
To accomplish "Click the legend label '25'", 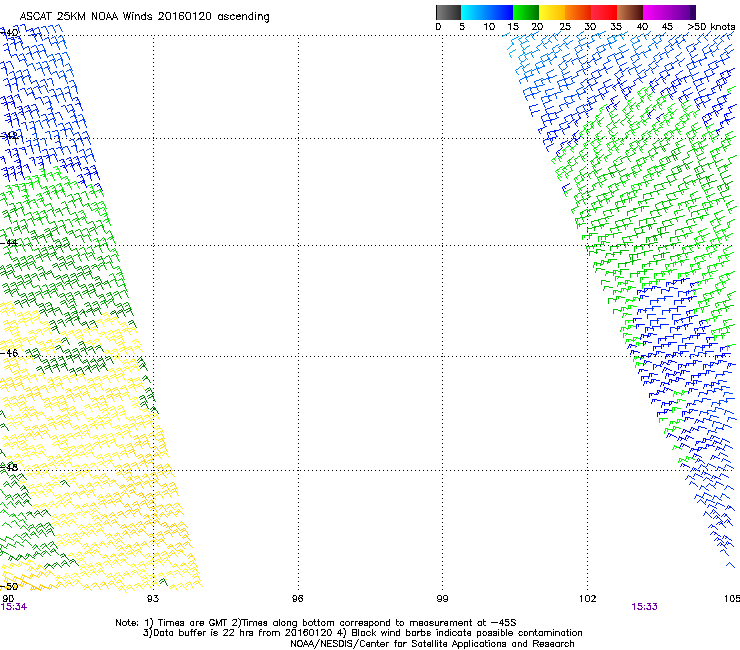I will 565,27.
